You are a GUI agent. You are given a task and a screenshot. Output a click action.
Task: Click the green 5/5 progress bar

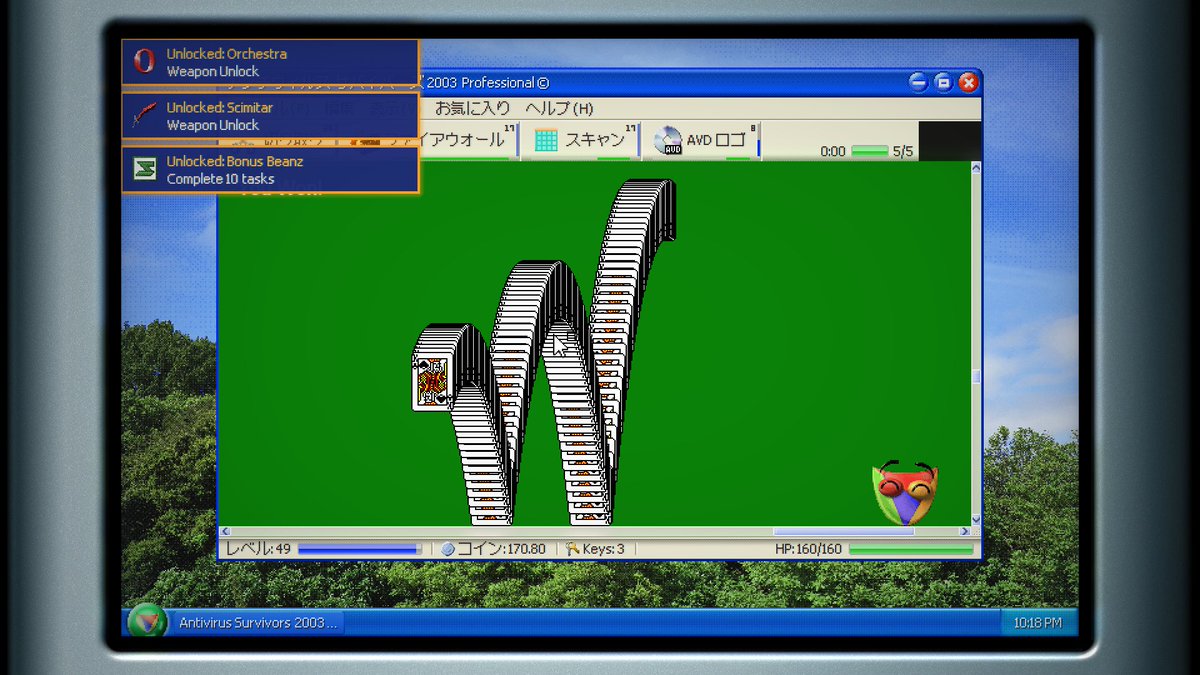pyautogui.click(x=869, y=151)
